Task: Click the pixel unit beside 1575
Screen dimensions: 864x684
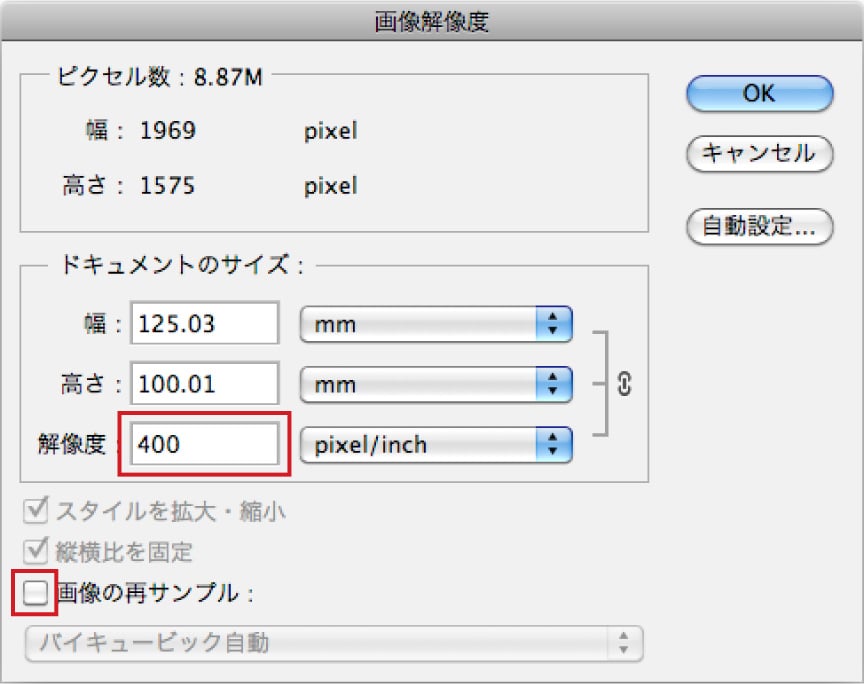Action: tap(330, 186)
